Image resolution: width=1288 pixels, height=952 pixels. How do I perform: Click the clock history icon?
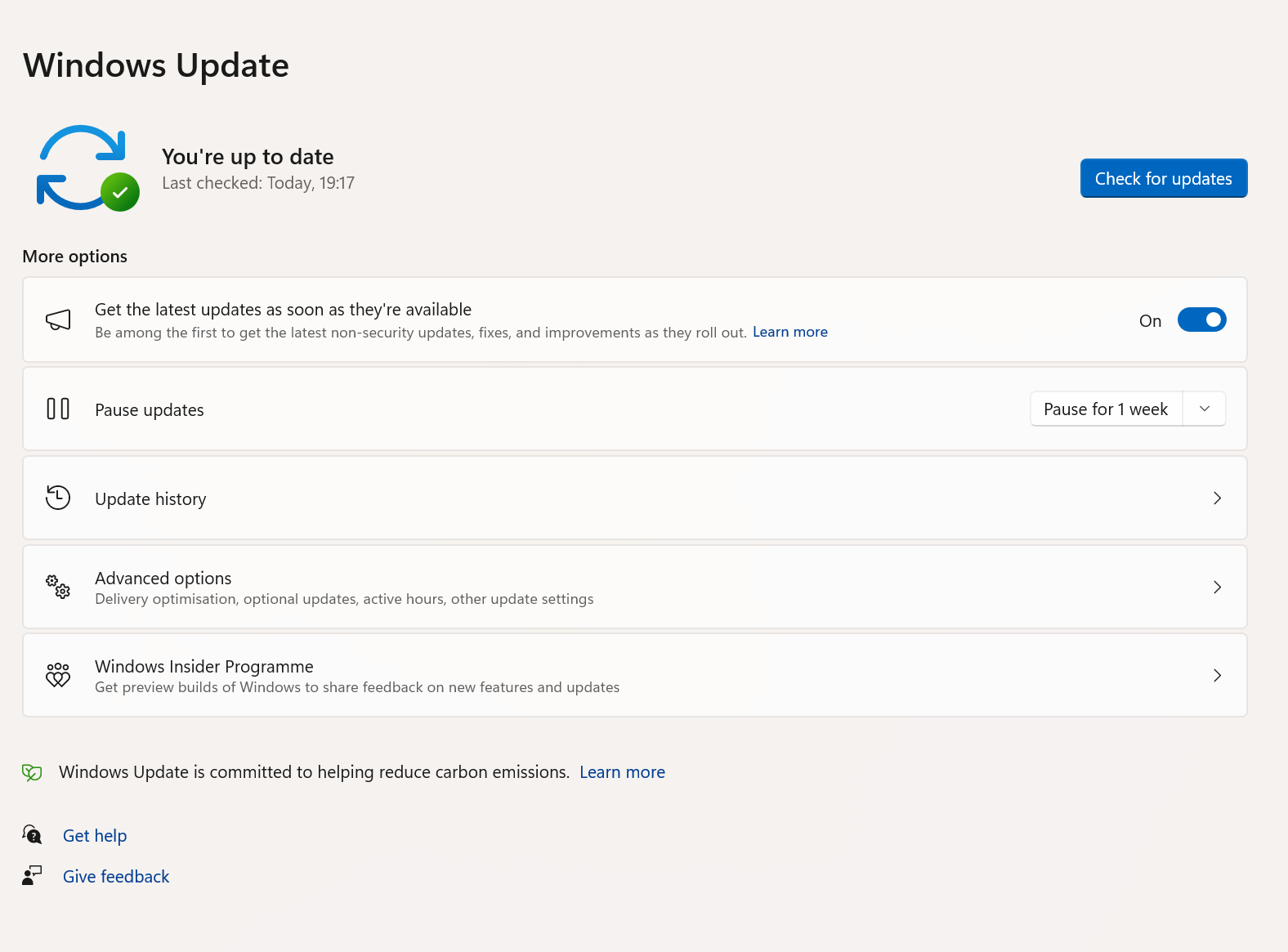pyautogui.click(x=58, y=498)
